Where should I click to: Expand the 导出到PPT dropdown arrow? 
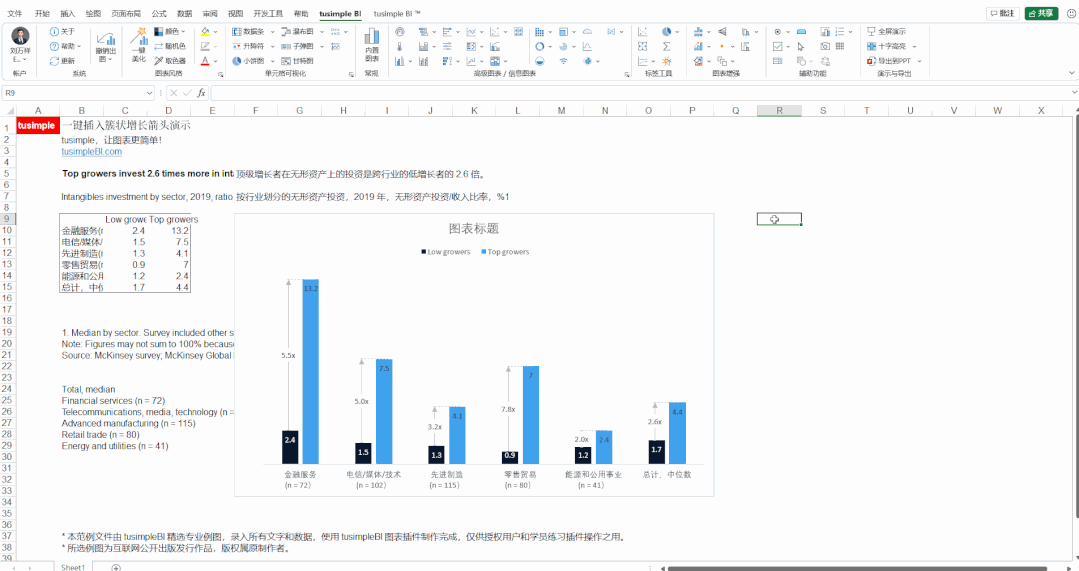(919, 61)
